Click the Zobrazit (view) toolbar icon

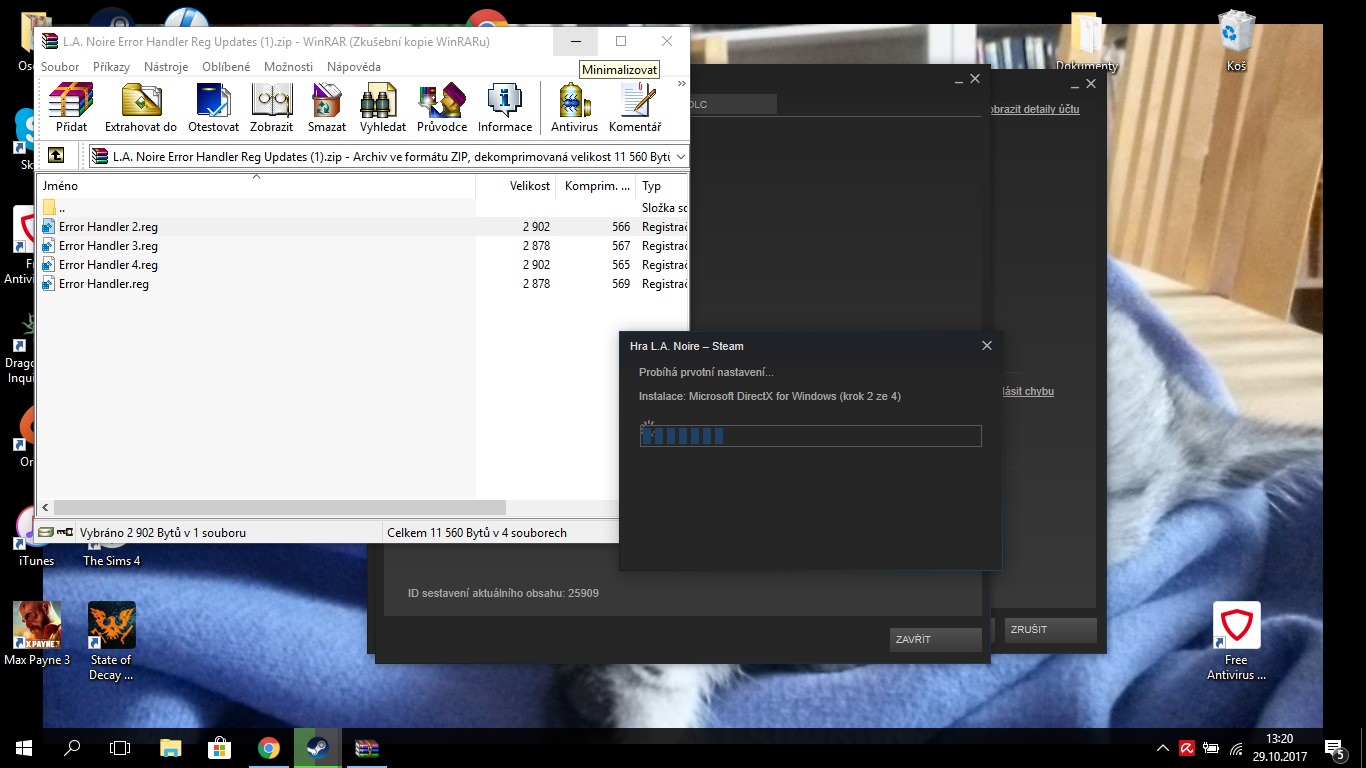click(271, 107)
